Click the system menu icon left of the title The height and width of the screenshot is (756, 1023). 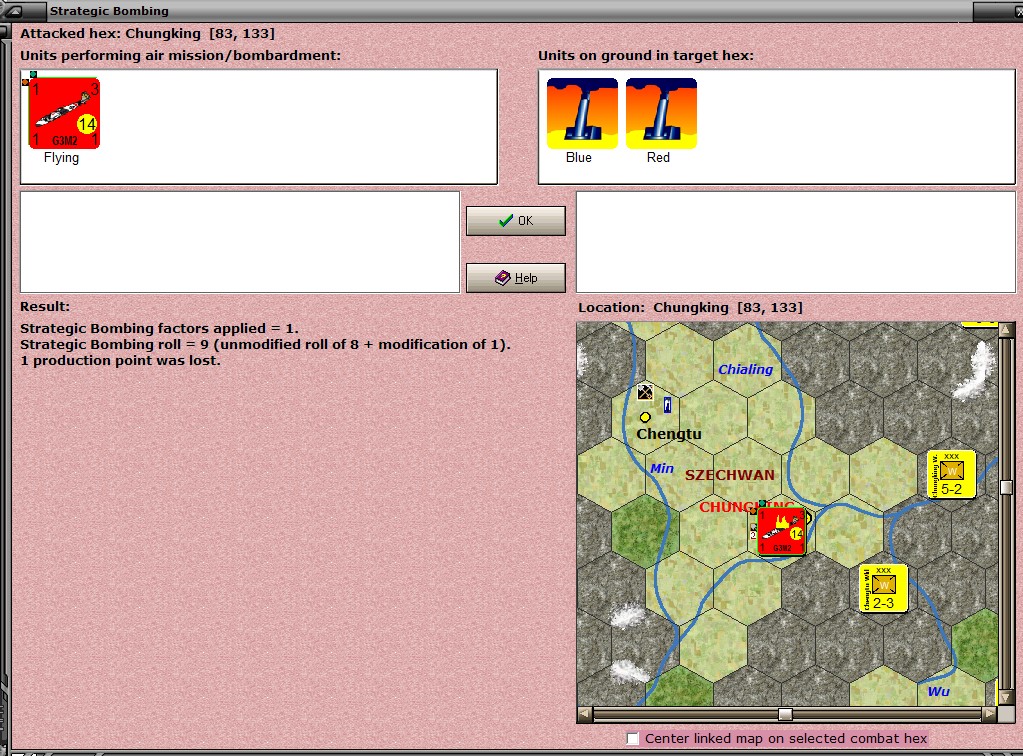coord(13,10)
